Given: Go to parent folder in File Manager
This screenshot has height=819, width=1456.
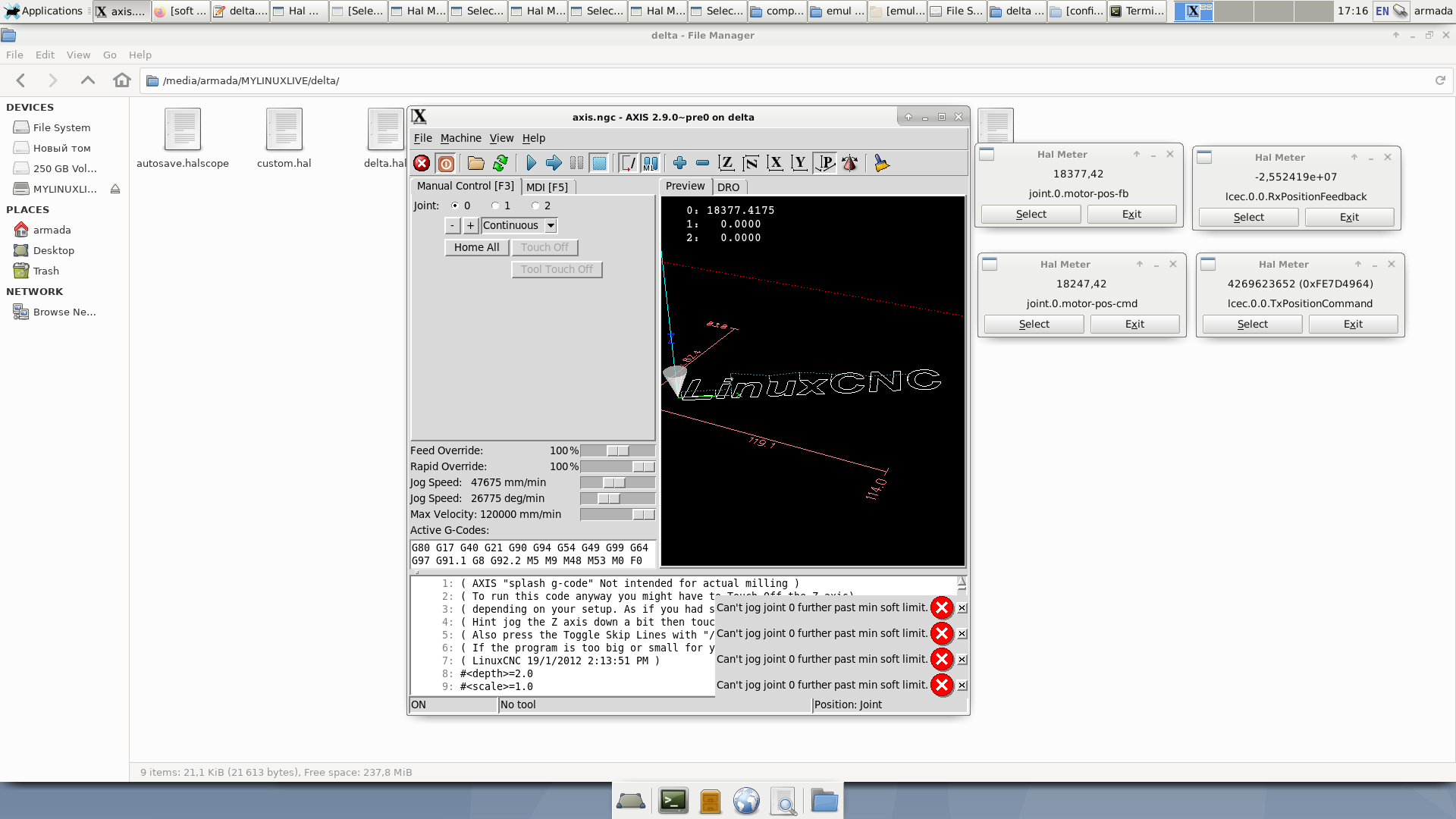Looking at the screenshot, I should click(88, 80).
